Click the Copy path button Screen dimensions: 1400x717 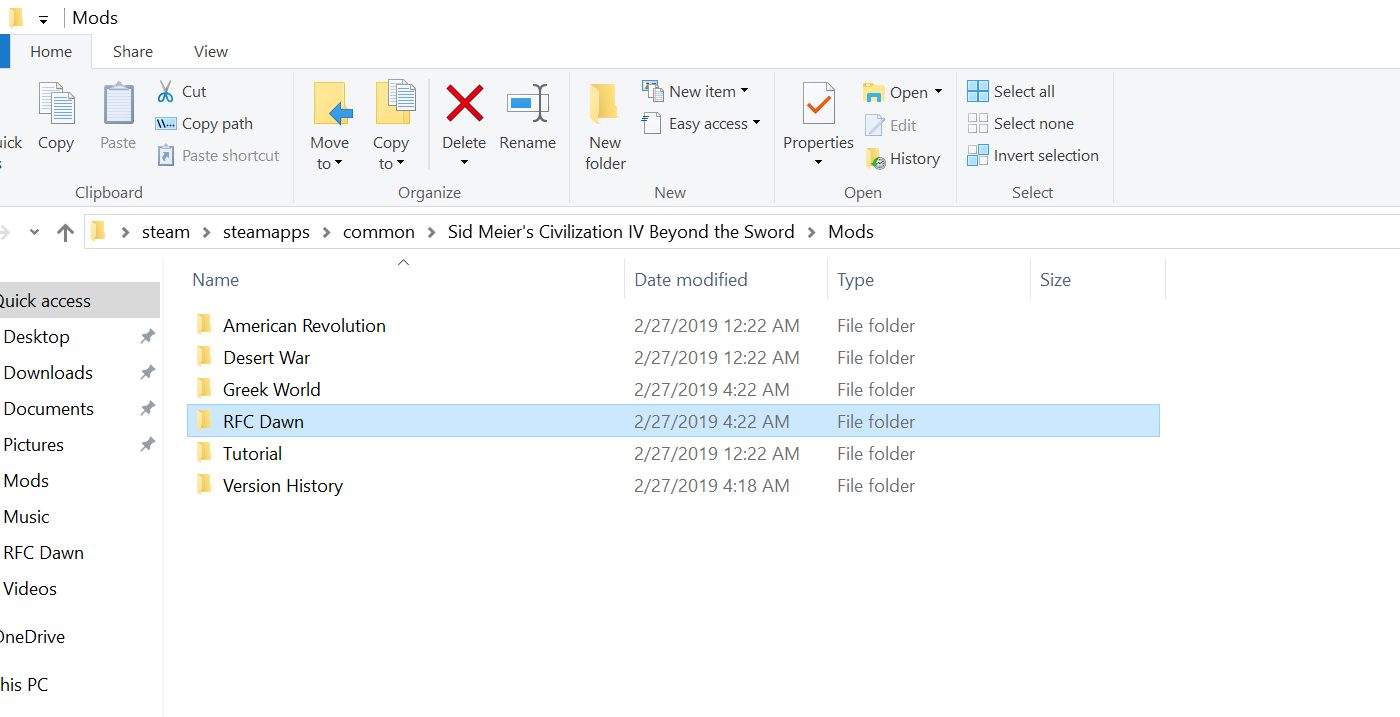click(x=204, y=124)
